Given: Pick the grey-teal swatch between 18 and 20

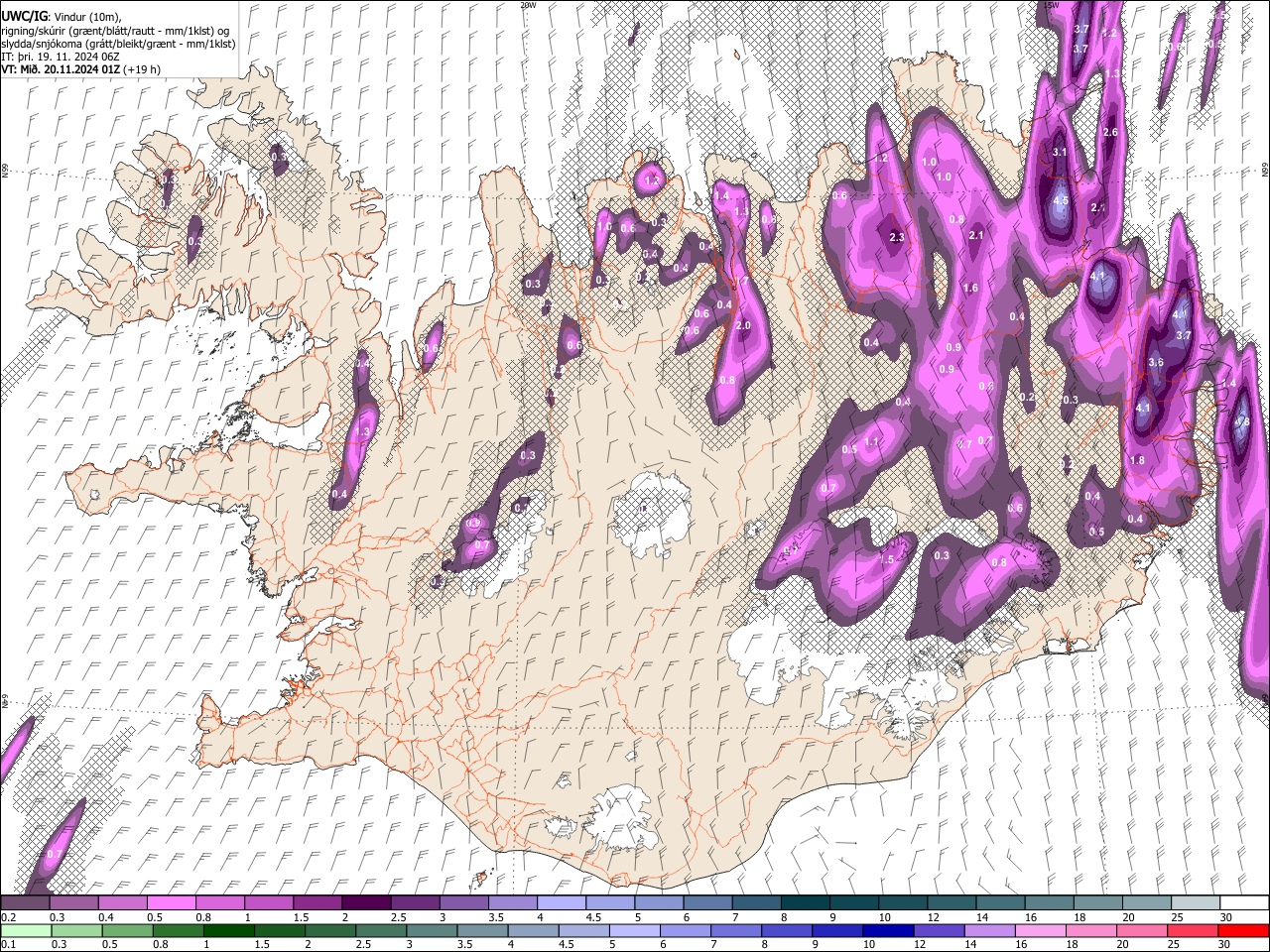Looking at the screenshot, I should click(x=1097, y=902).
